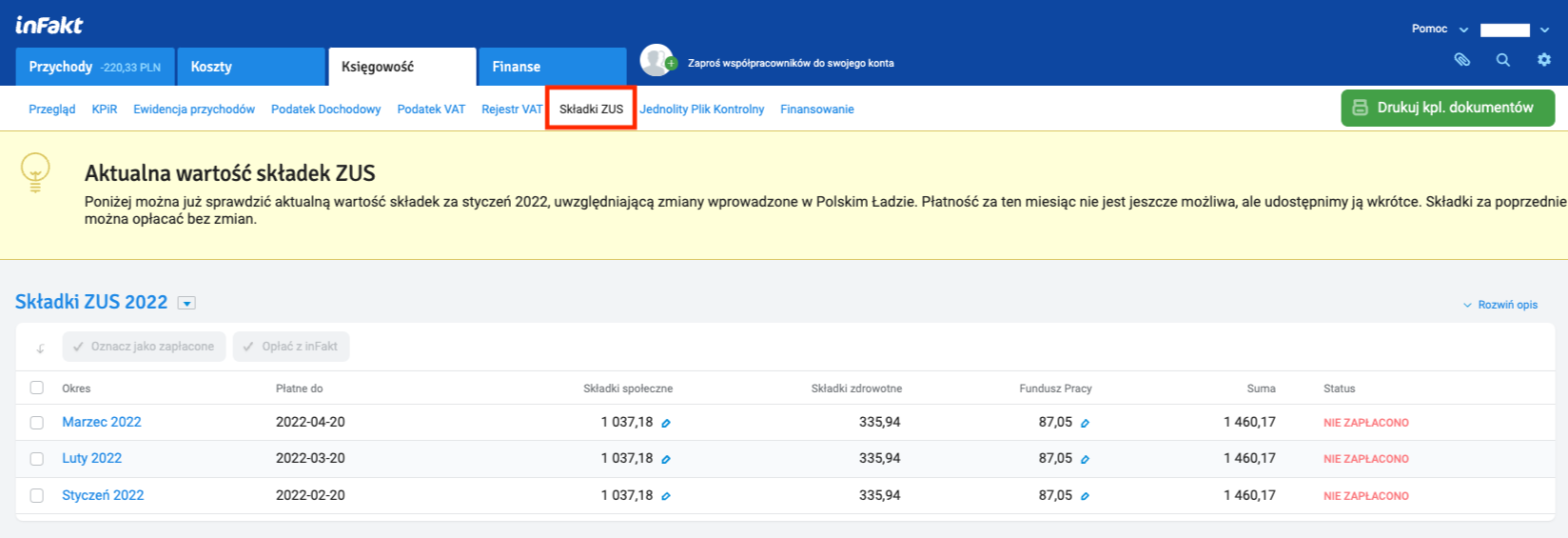
Task: Open the Składki ZUS 2022 year dropdown
Action: (x=187, y=303)
